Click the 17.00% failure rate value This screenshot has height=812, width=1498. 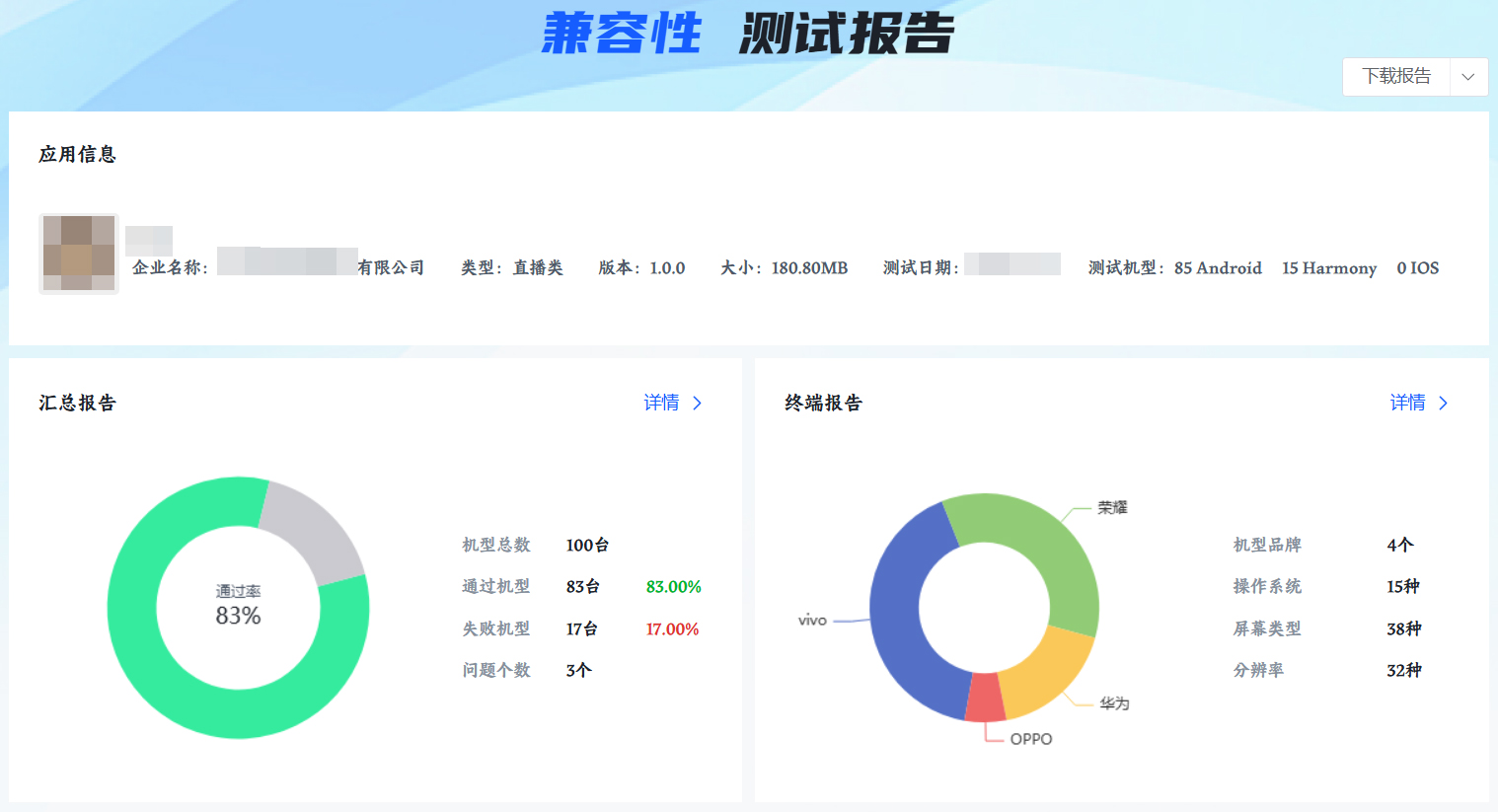pos(672,629)
